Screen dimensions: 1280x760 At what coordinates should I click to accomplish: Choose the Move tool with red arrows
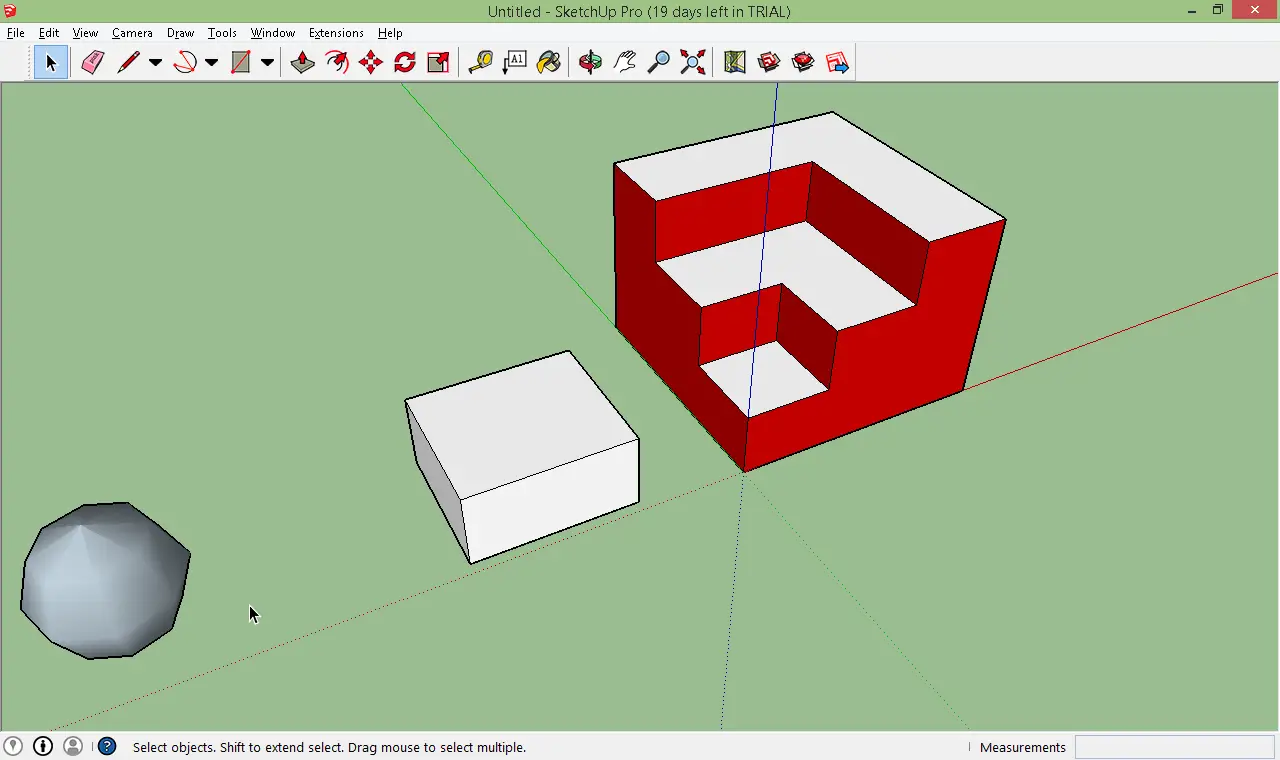(370, 62)
